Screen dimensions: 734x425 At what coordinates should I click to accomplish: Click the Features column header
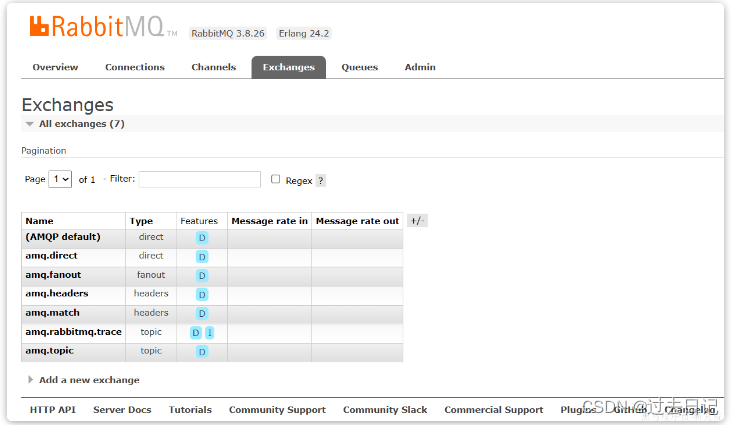[199, 221]
